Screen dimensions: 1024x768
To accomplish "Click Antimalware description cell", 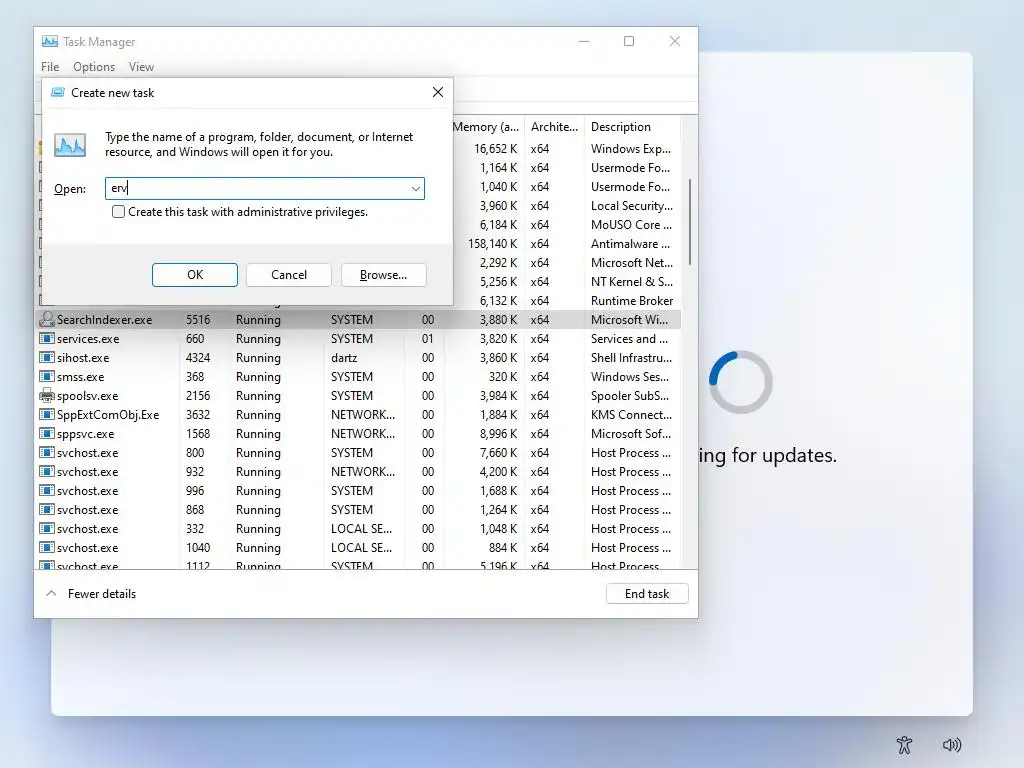I will (630, 244).
